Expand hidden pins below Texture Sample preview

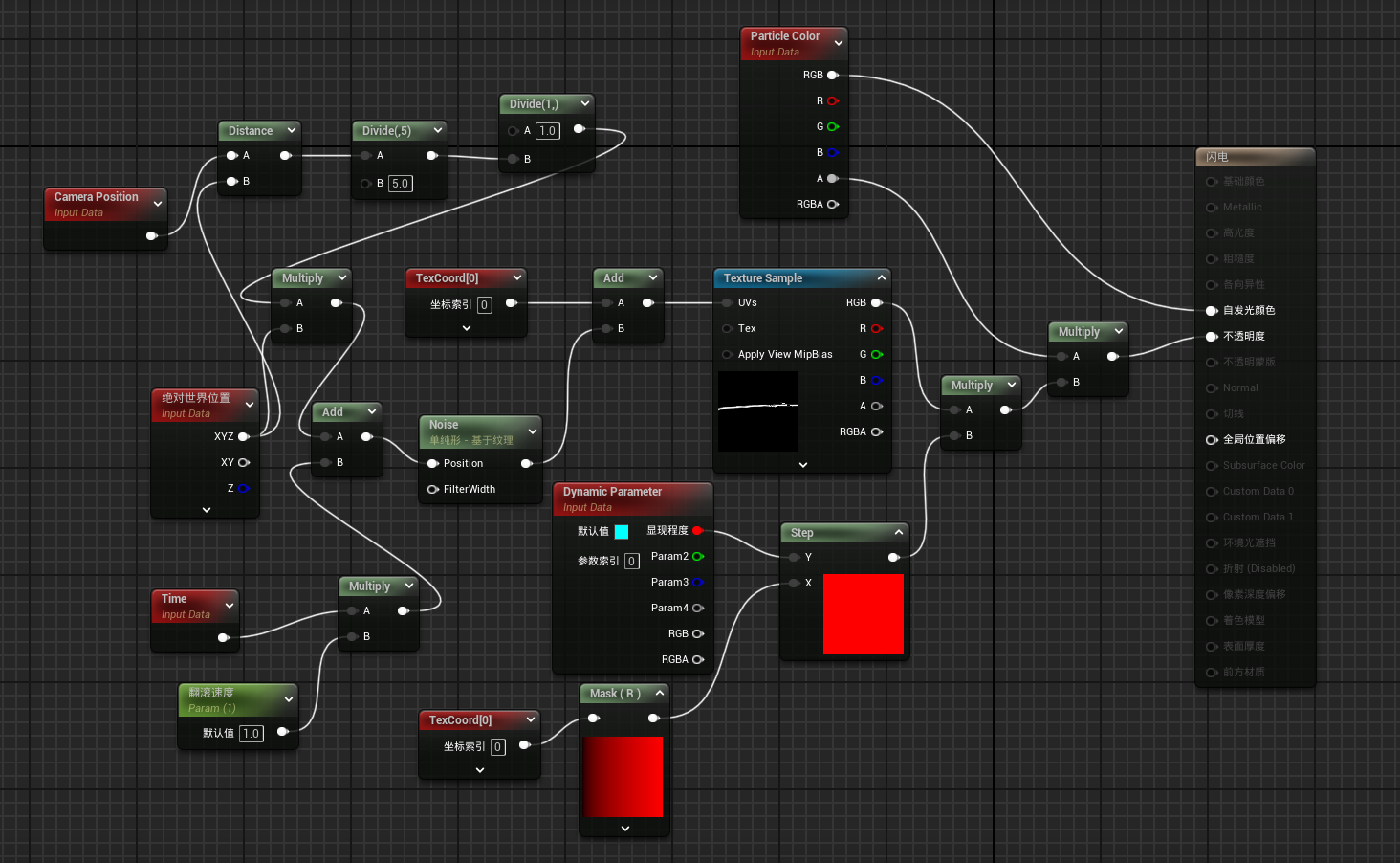(x=803, y=465)
